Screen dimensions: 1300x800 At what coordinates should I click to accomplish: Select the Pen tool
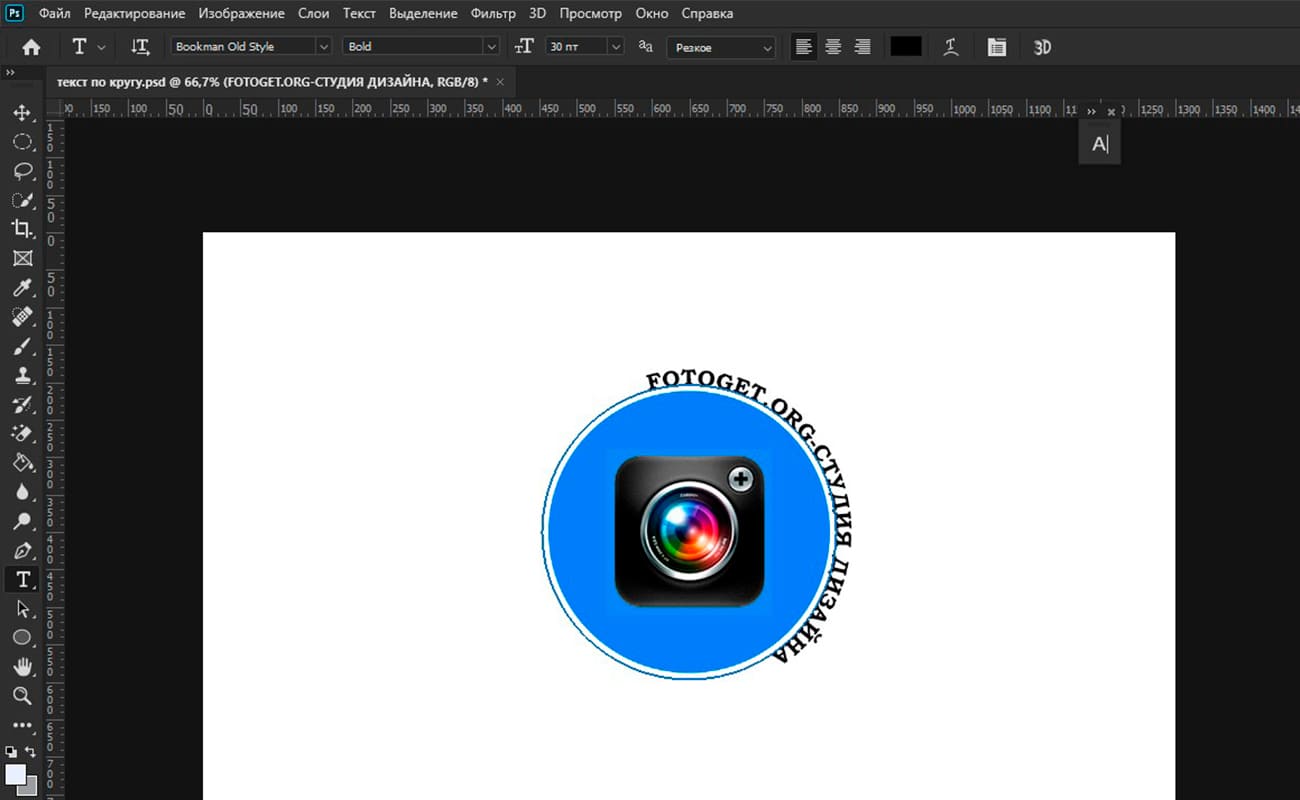(22, 550)
